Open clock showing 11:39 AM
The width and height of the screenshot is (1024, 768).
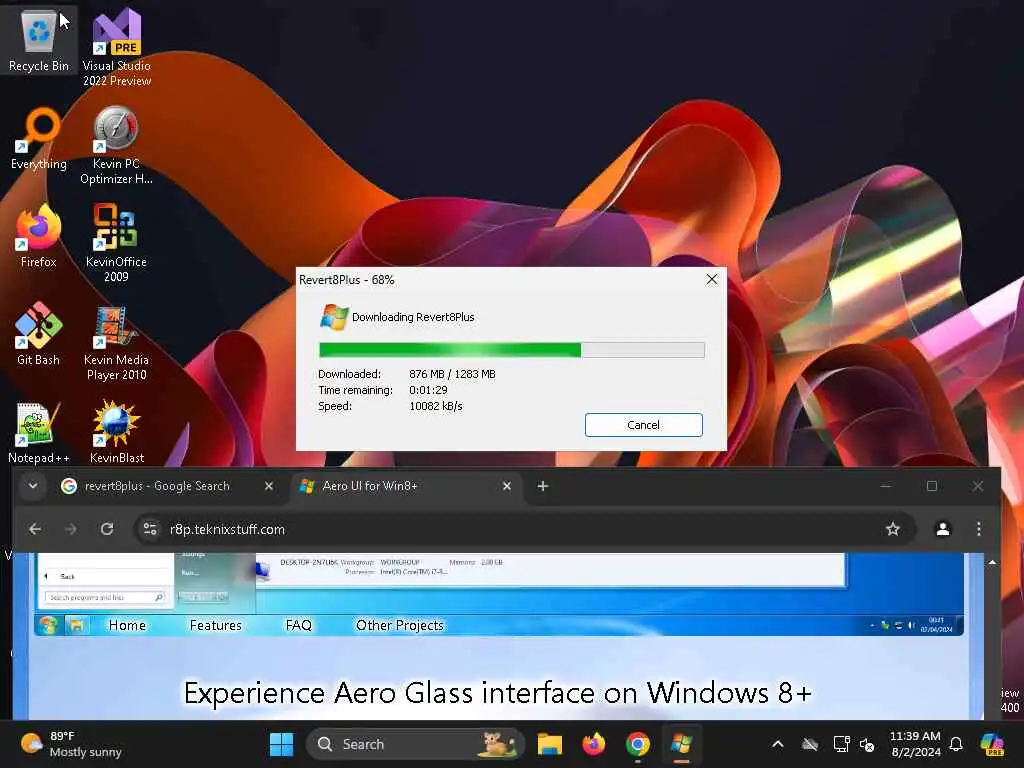[916, 744]
